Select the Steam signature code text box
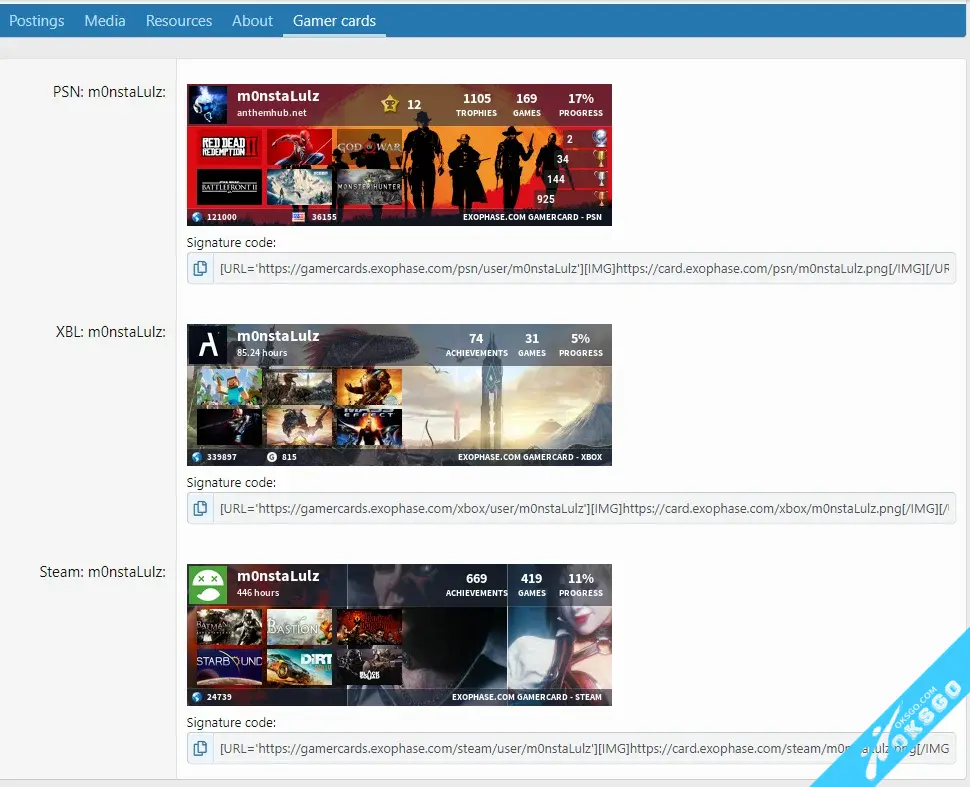970x787 pixels. coord(584,748)
